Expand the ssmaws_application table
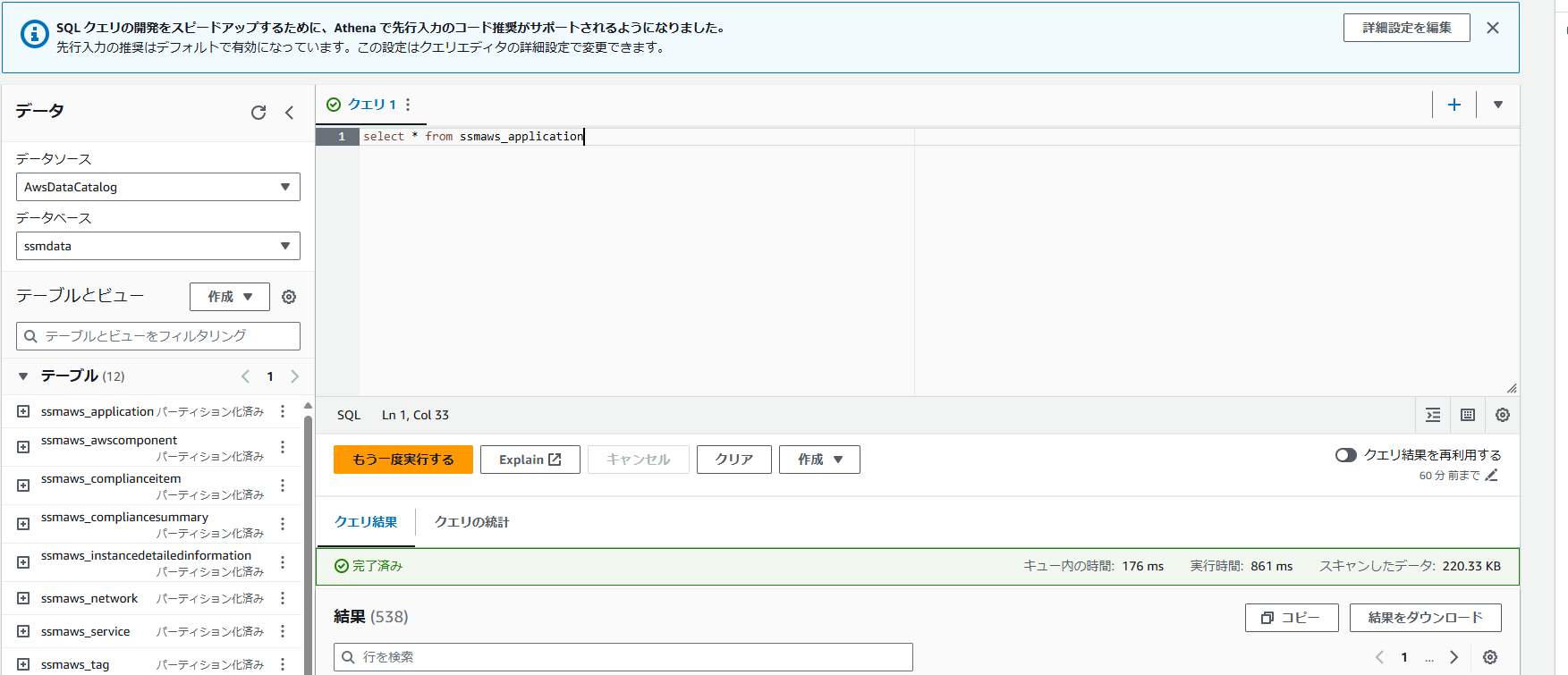This screenshot has height=675, width=1568. click(23, 411)
